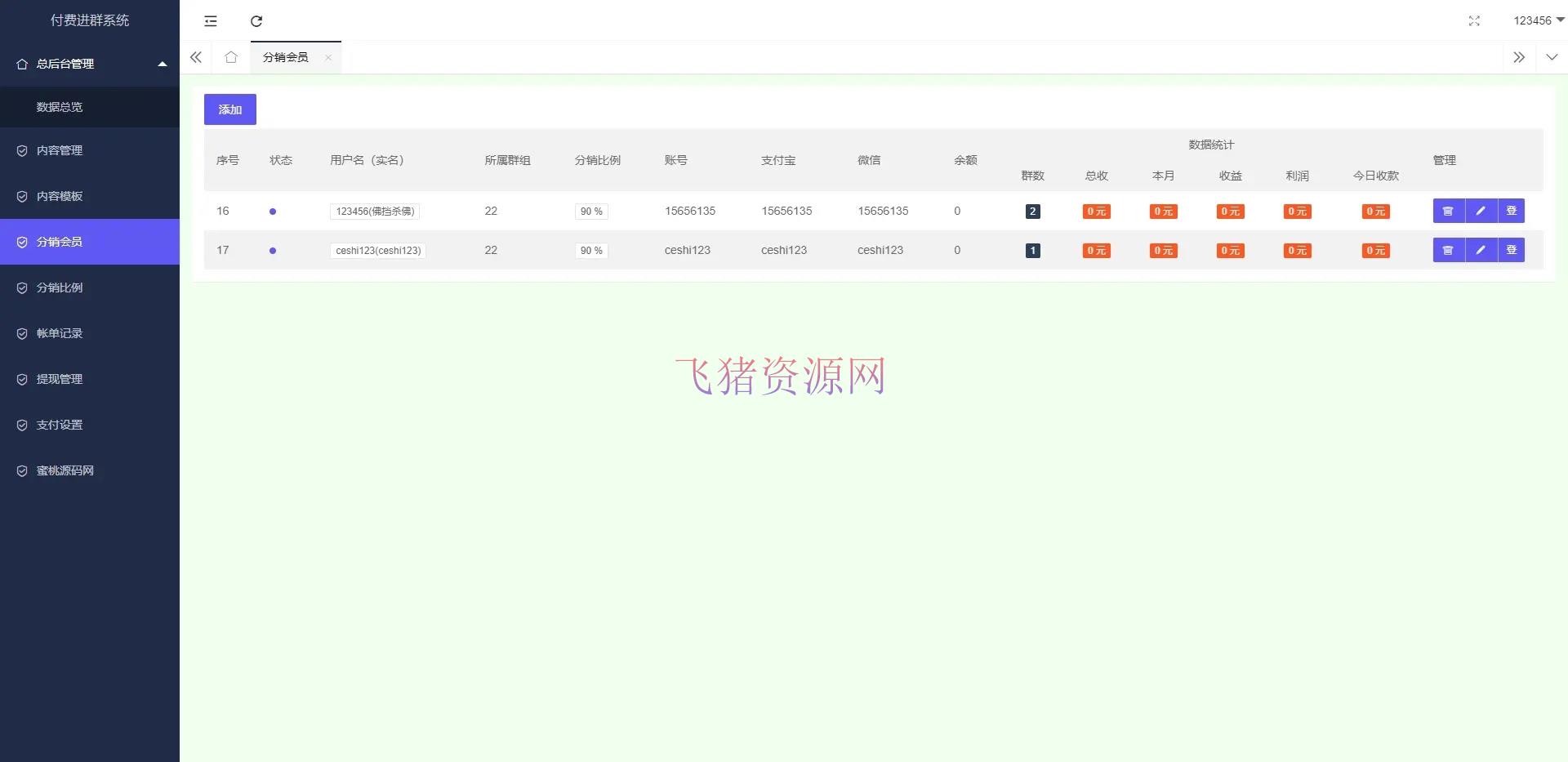
Task: Collapse the 总后台管理 menu chevron
Action: pos(162,64)
